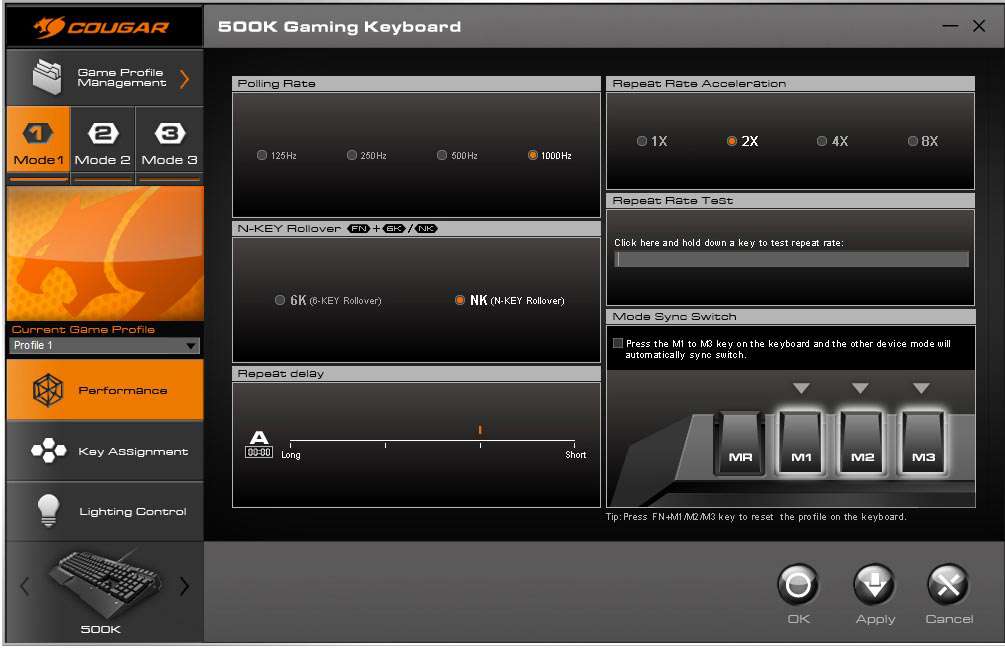Click the 'Polling Rate' section heading

pyautogui.click(x=276, y=83)
